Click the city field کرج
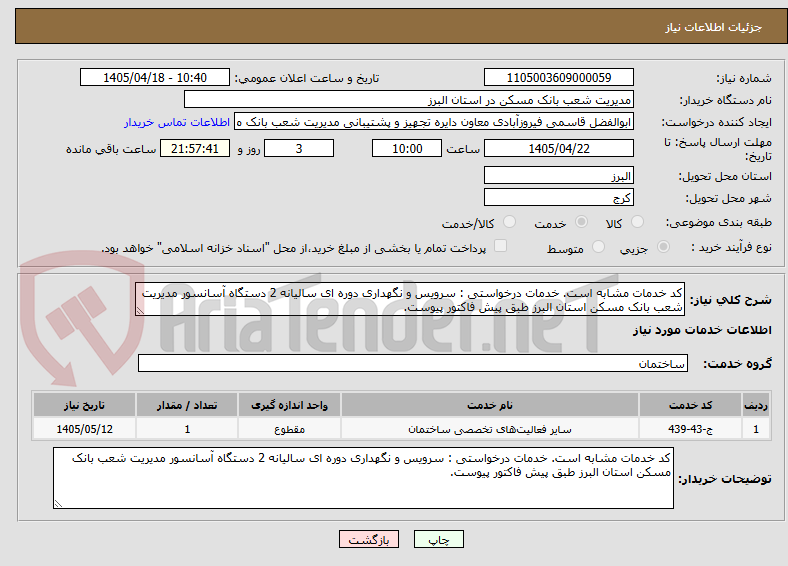 pyautogui.click(x=558, y=197)
